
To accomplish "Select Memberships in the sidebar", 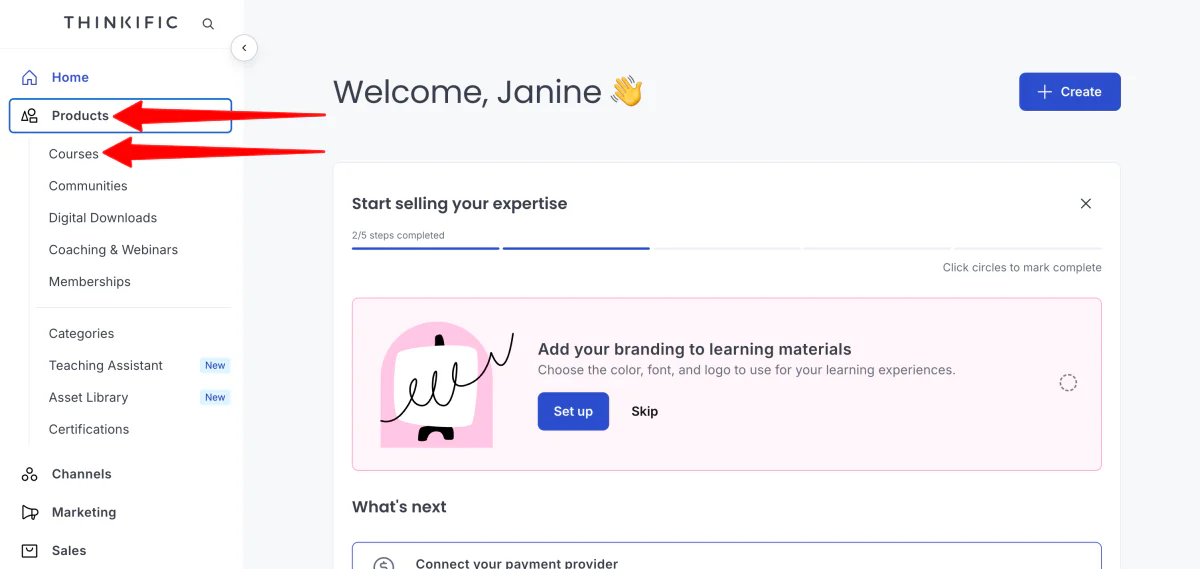I will pyautogui.click(x=90, y=282).
